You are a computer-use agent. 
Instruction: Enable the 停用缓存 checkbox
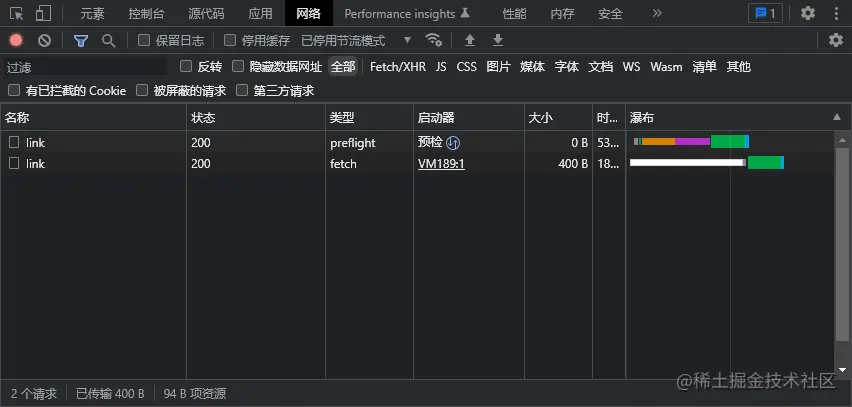point(230,40)
